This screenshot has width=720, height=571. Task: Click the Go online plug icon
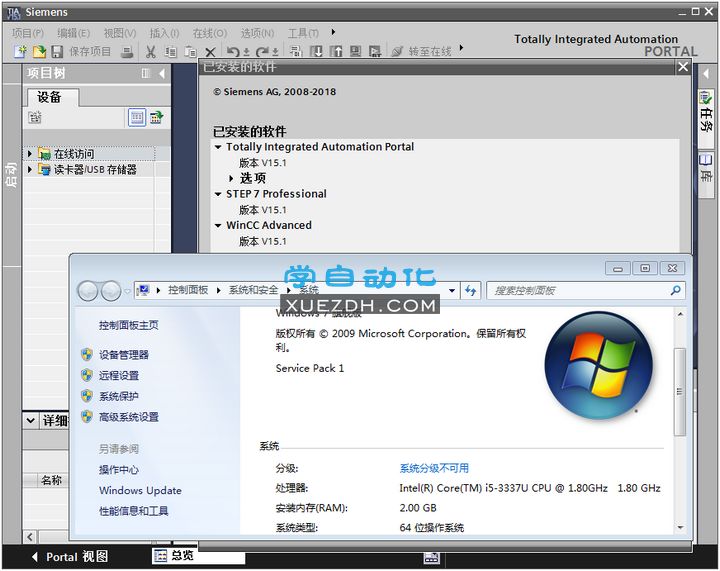[x=397, y=51]
